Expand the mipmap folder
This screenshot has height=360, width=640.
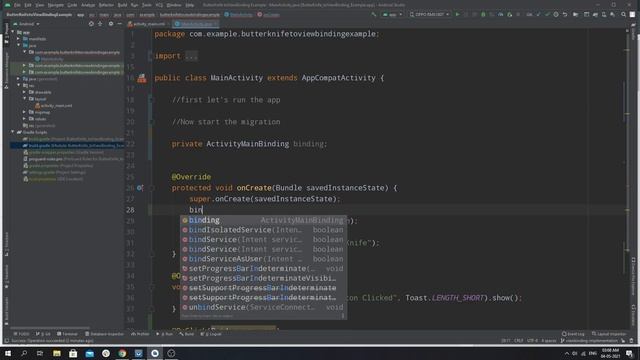pos(24,112)
